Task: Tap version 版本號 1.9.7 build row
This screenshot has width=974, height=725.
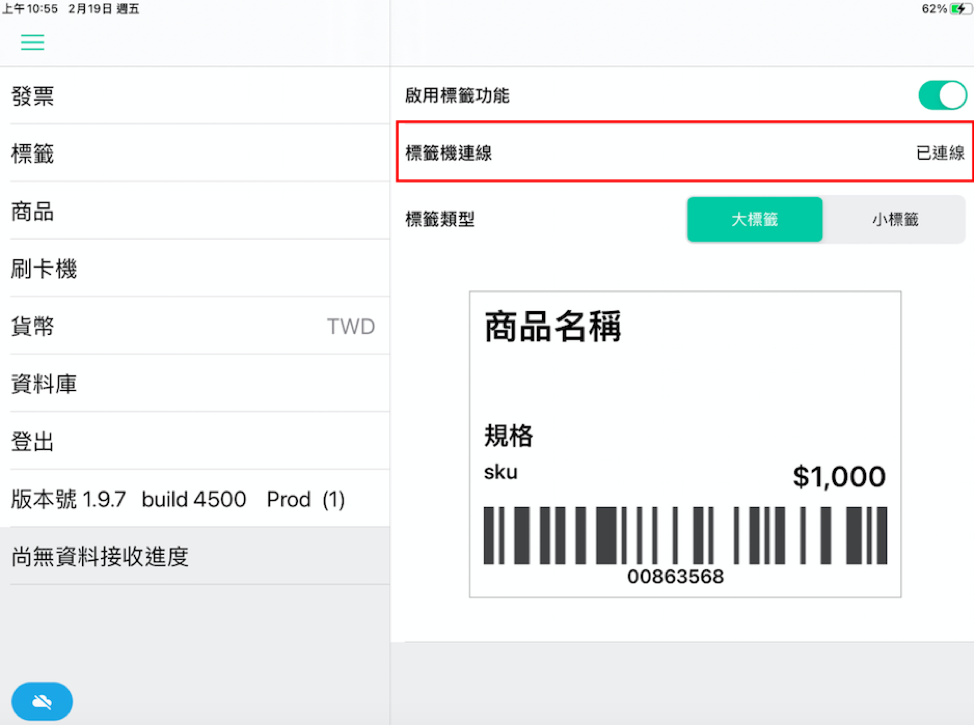Action: 194,499
